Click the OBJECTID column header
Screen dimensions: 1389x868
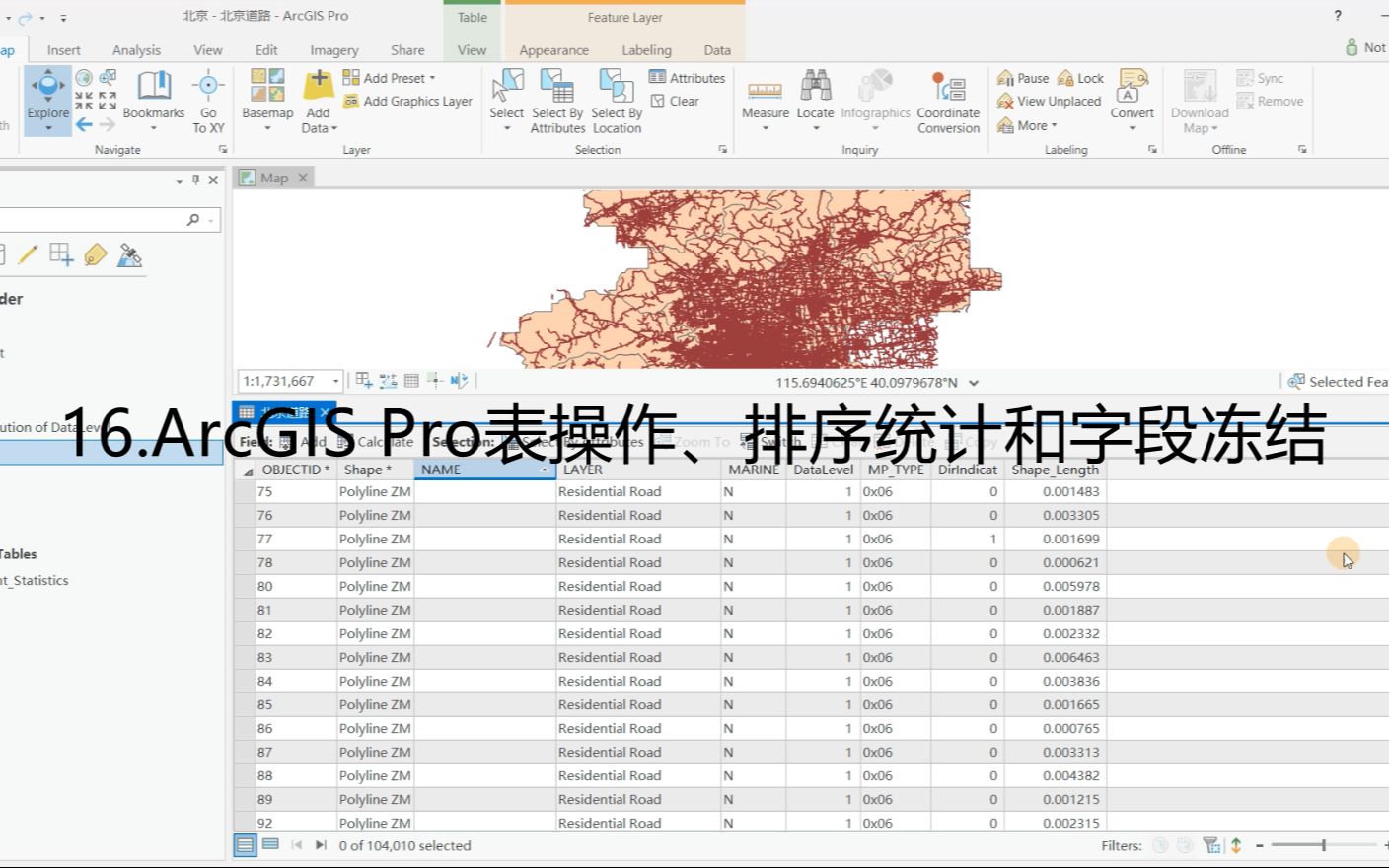tap(296, 470)
